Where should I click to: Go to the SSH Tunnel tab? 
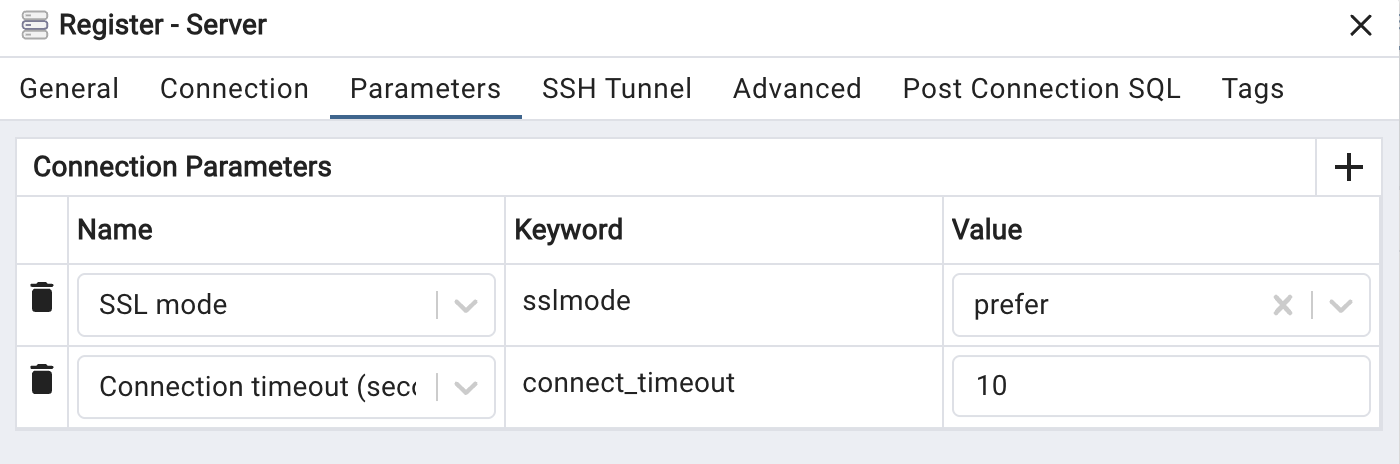(x=616, y=89)
